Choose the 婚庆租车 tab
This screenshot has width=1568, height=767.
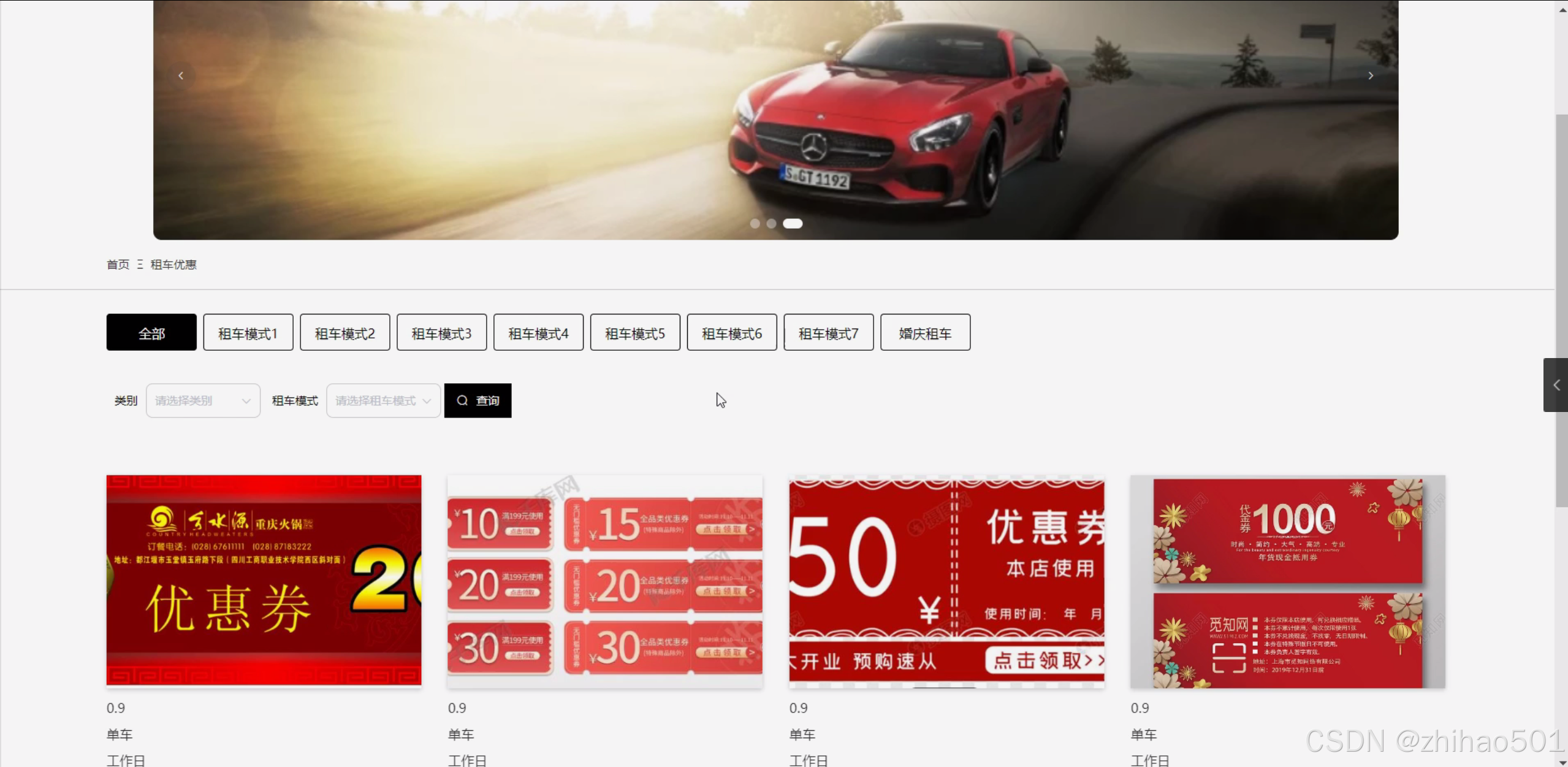coord(925,333)
